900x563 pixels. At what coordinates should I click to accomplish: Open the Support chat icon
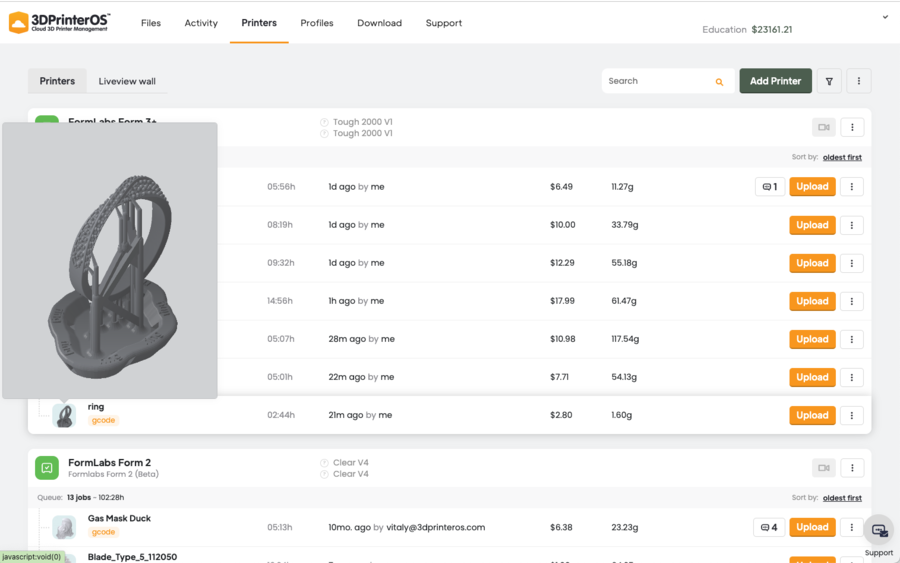click(879, 531)
